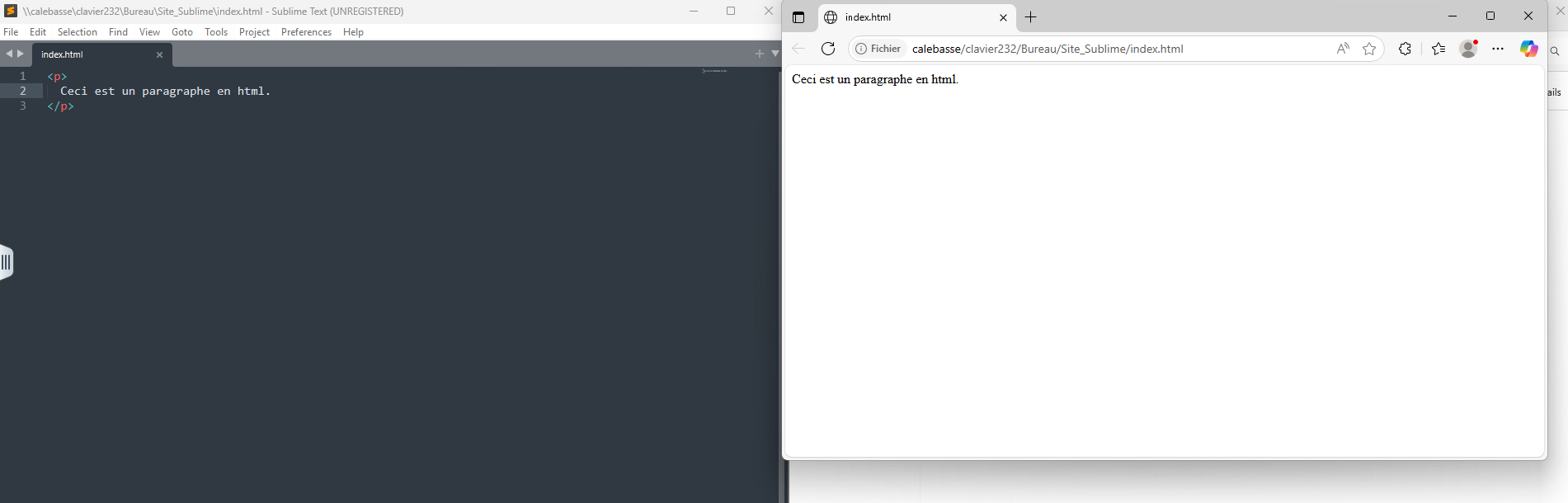Minimize the Sublime Text window
The height and width of the screenshot is (503, 1568).
(x=694, y=12)
